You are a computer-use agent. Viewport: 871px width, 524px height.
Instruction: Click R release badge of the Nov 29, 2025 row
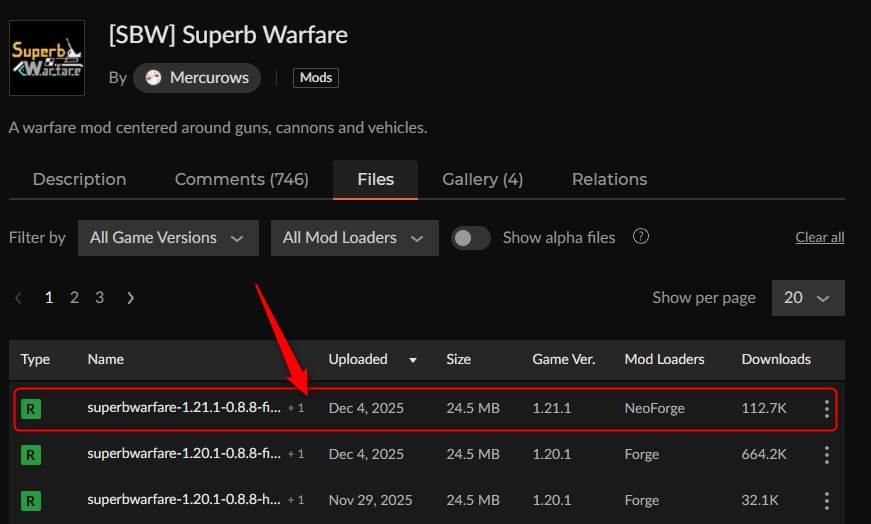coord(31,501)
